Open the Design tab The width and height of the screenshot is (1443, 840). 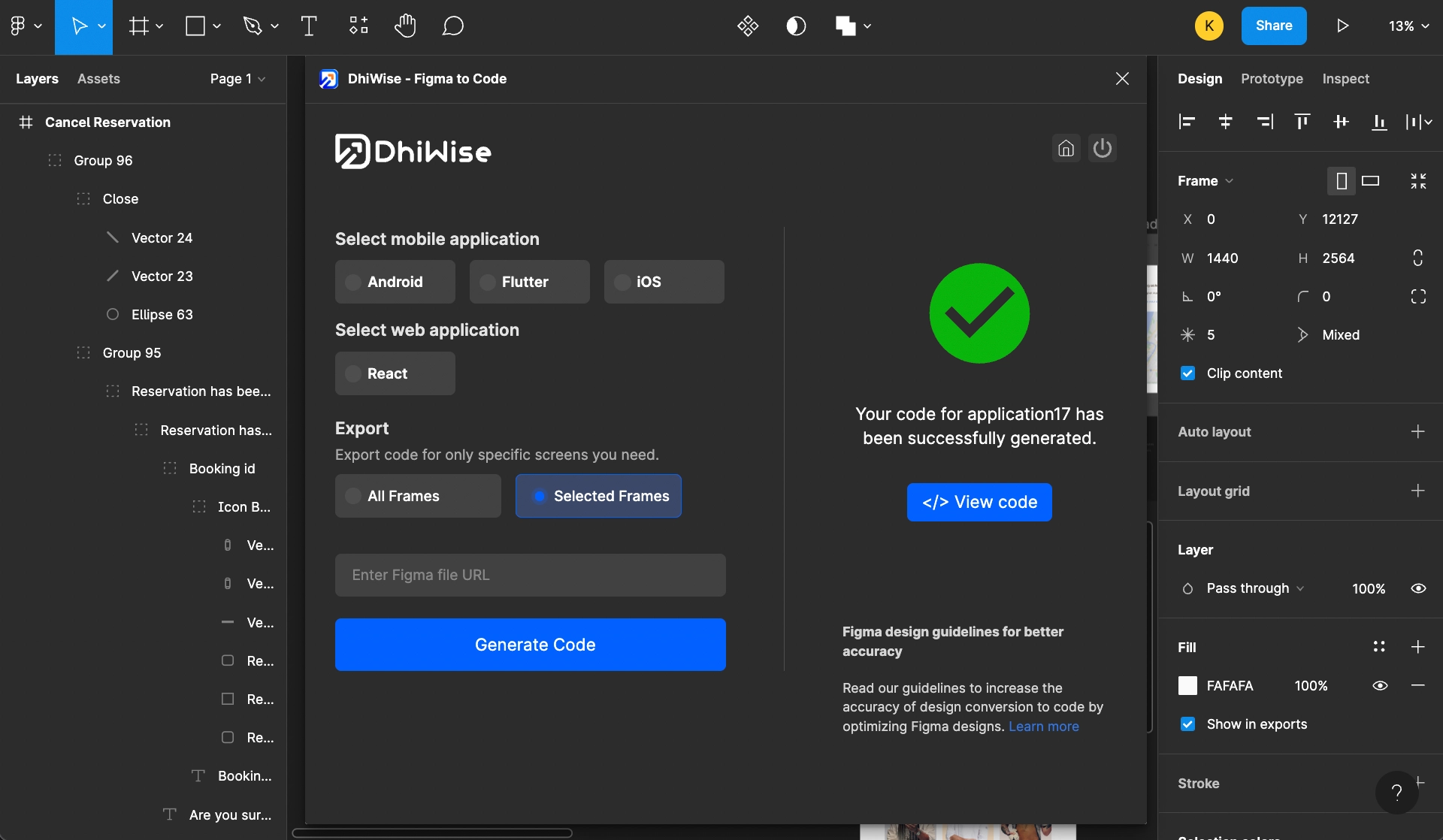coord(1199,79)
